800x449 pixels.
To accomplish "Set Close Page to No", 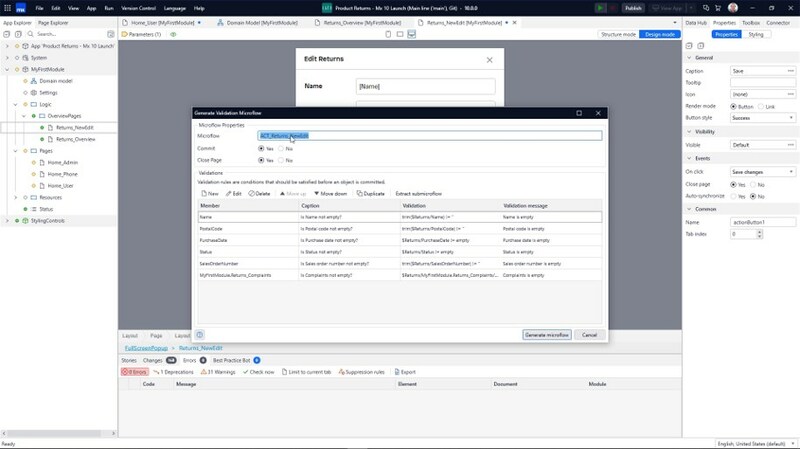I will (282, 160).
